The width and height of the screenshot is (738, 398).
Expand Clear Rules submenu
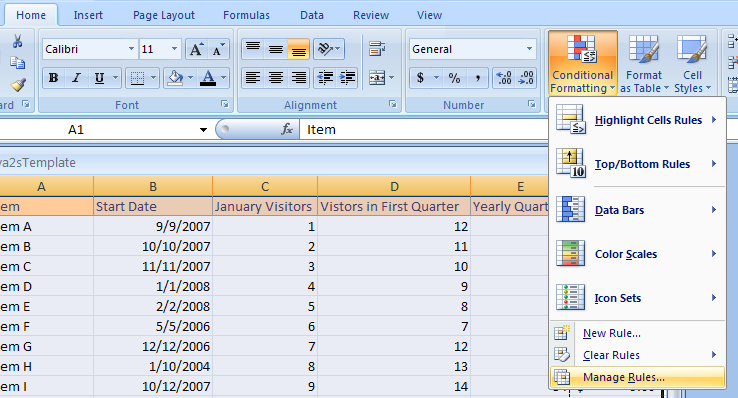pos(637,355)
